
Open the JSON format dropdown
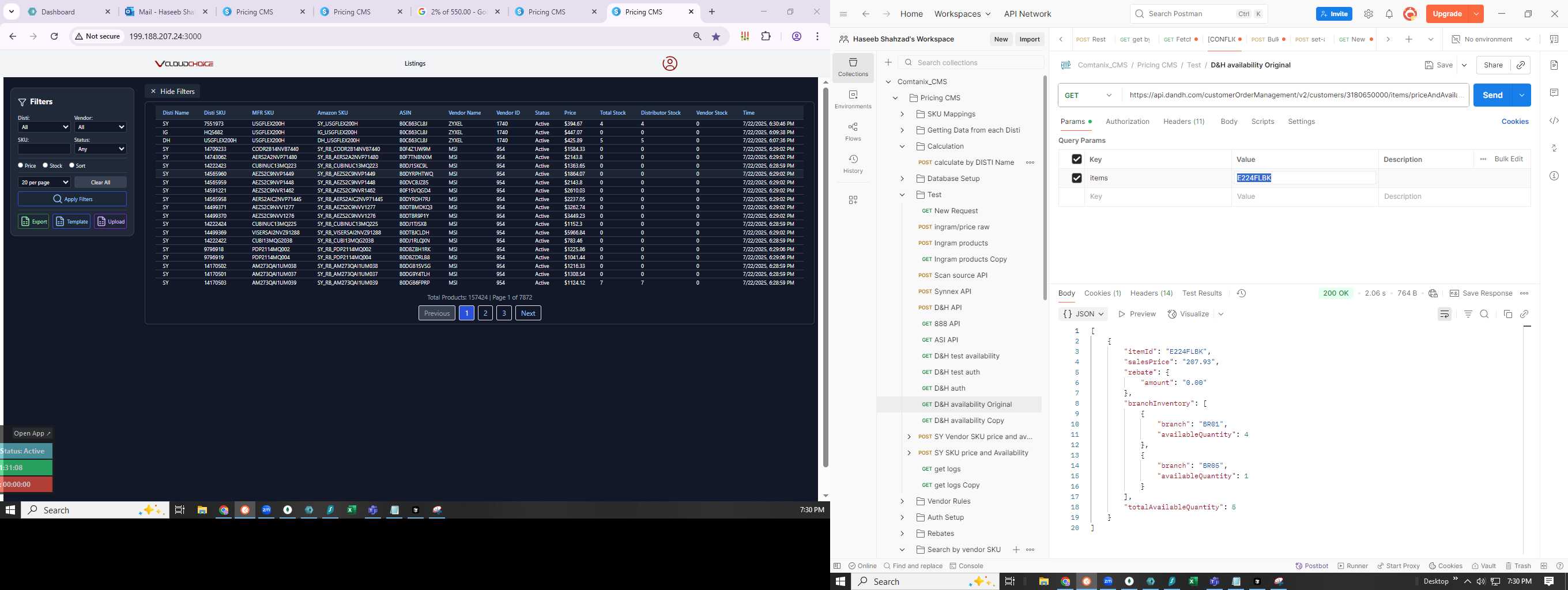pos(1084,314)
